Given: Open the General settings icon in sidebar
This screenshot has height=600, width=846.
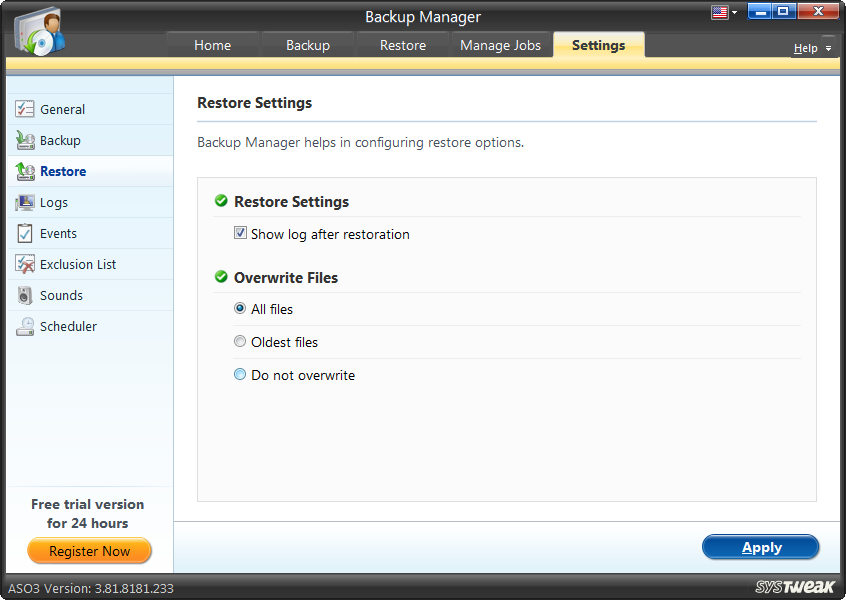Looking at the screenshot, I should (x=25, y=108).
